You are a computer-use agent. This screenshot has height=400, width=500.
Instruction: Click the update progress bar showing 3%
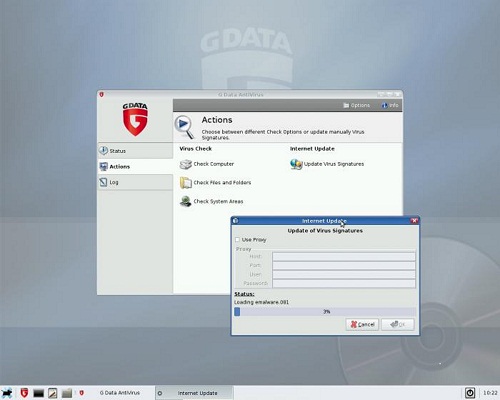(325, 312)
